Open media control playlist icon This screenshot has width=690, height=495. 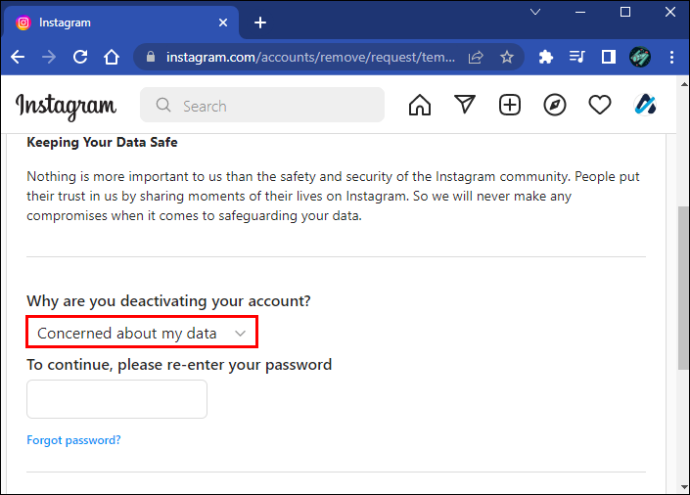(577, 57)
